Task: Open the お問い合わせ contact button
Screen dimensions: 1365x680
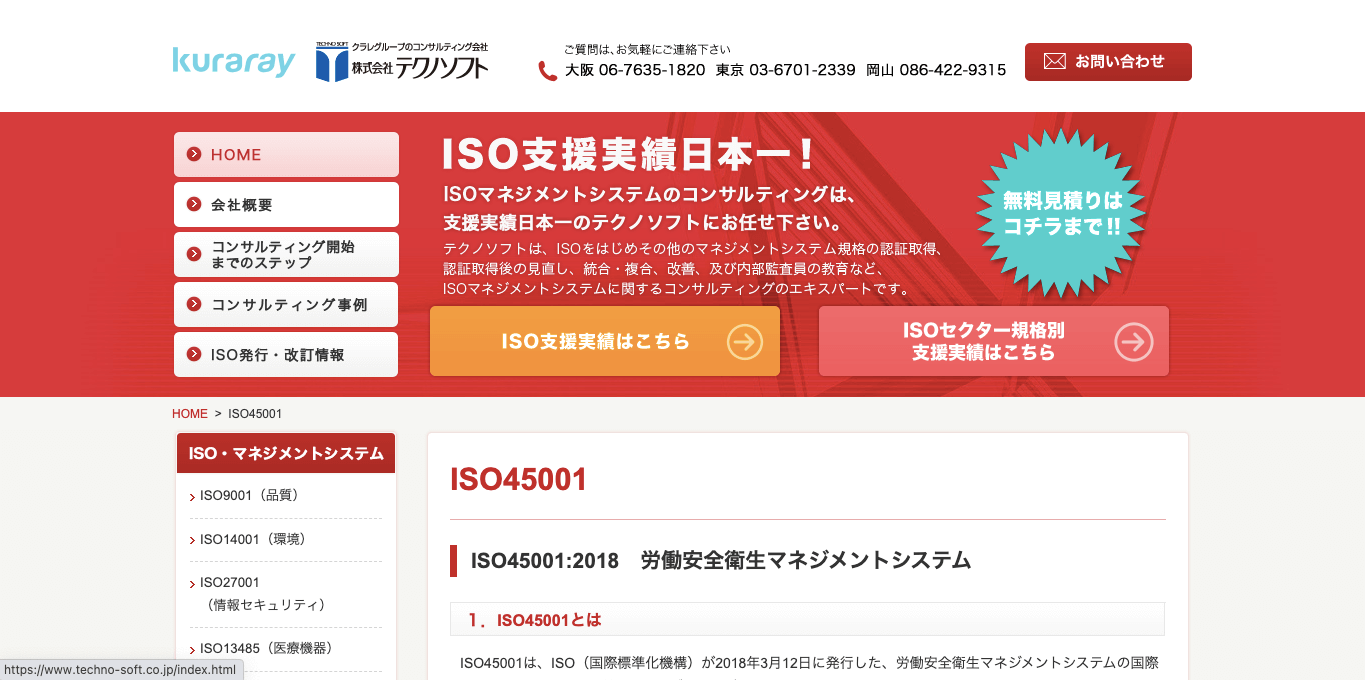Action: pos(1108,62)
